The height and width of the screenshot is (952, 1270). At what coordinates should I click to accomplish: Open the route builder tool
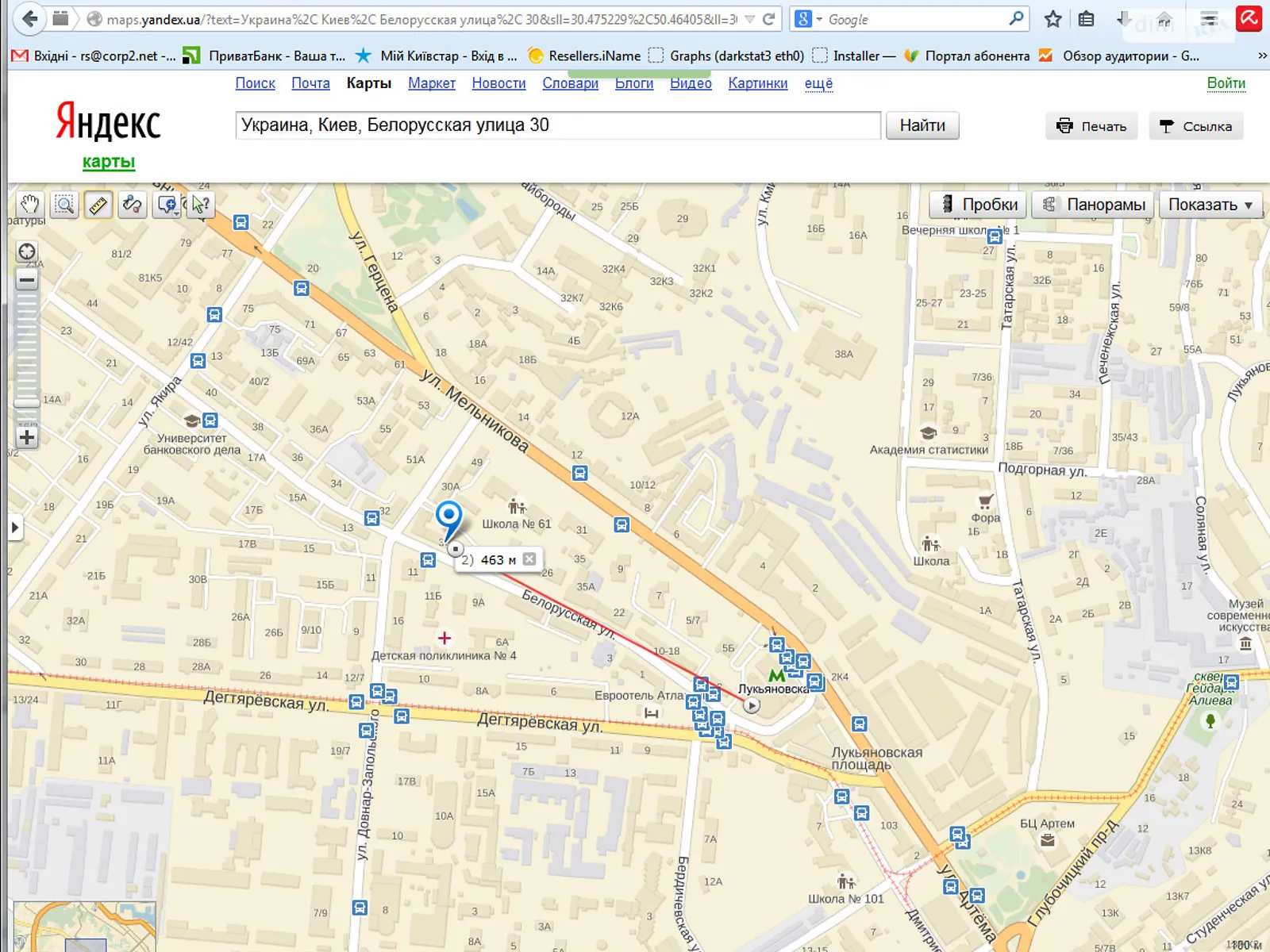(133, 205)
